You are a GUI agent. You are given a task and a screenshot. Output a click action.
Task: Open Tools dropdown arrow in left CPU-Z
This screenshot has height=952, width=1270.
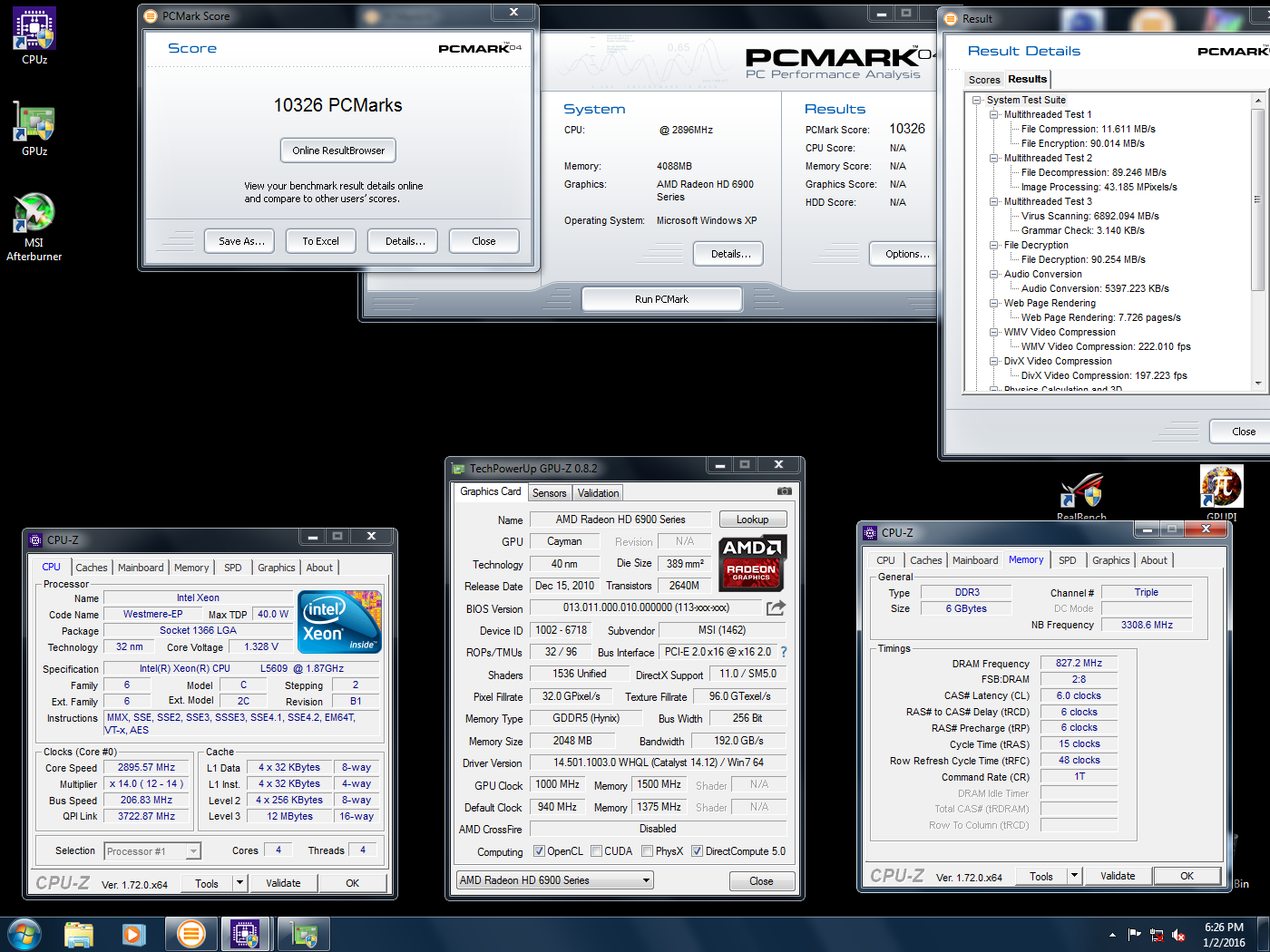pos(239,883)
